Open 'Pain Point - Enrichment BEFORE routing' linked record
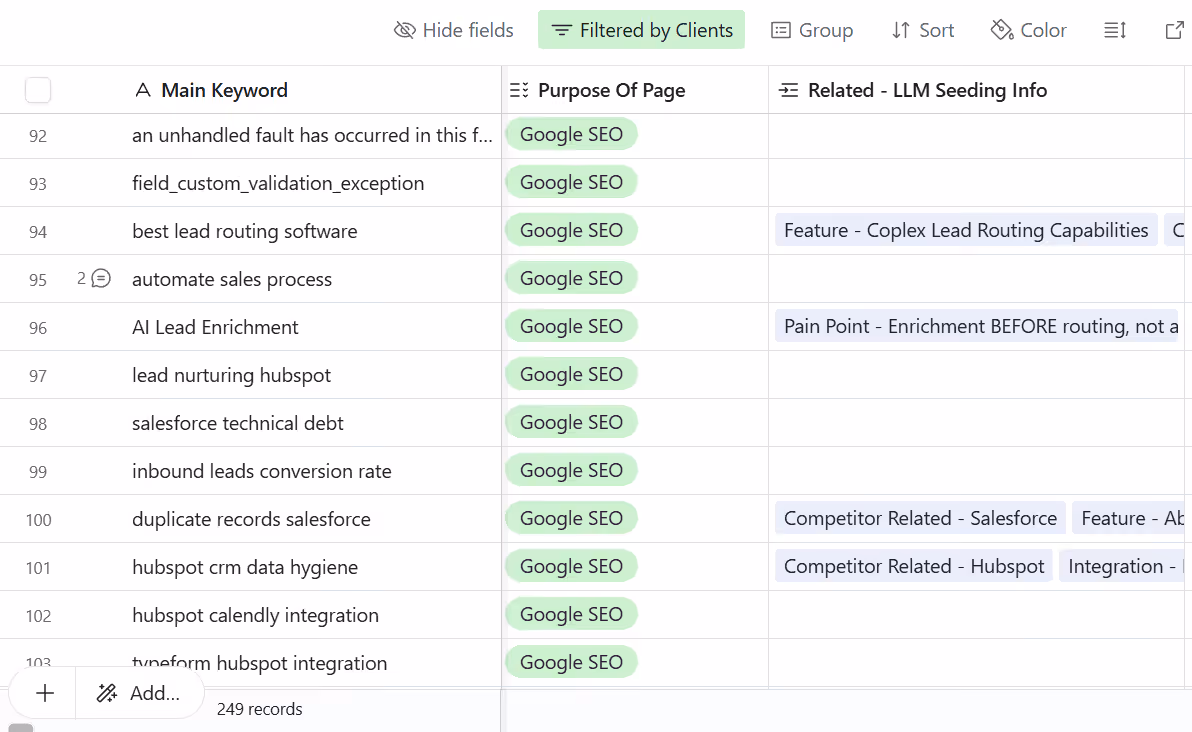This screenshot has height=732, width=1192. (x=978, y=326)
